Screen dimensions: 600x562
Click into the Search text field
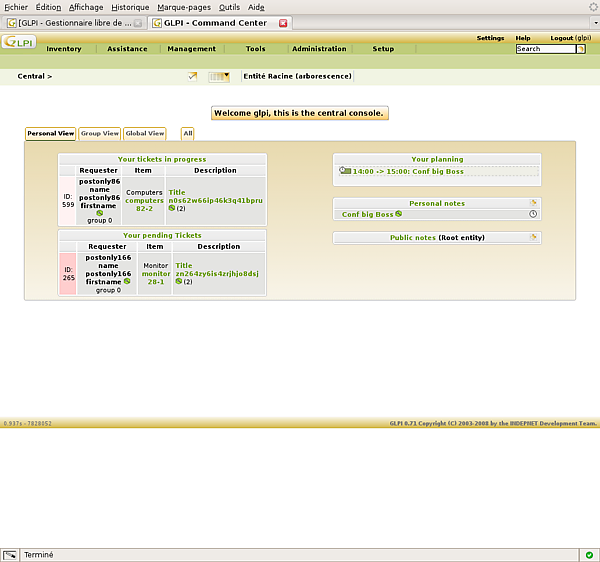point(545,49)
